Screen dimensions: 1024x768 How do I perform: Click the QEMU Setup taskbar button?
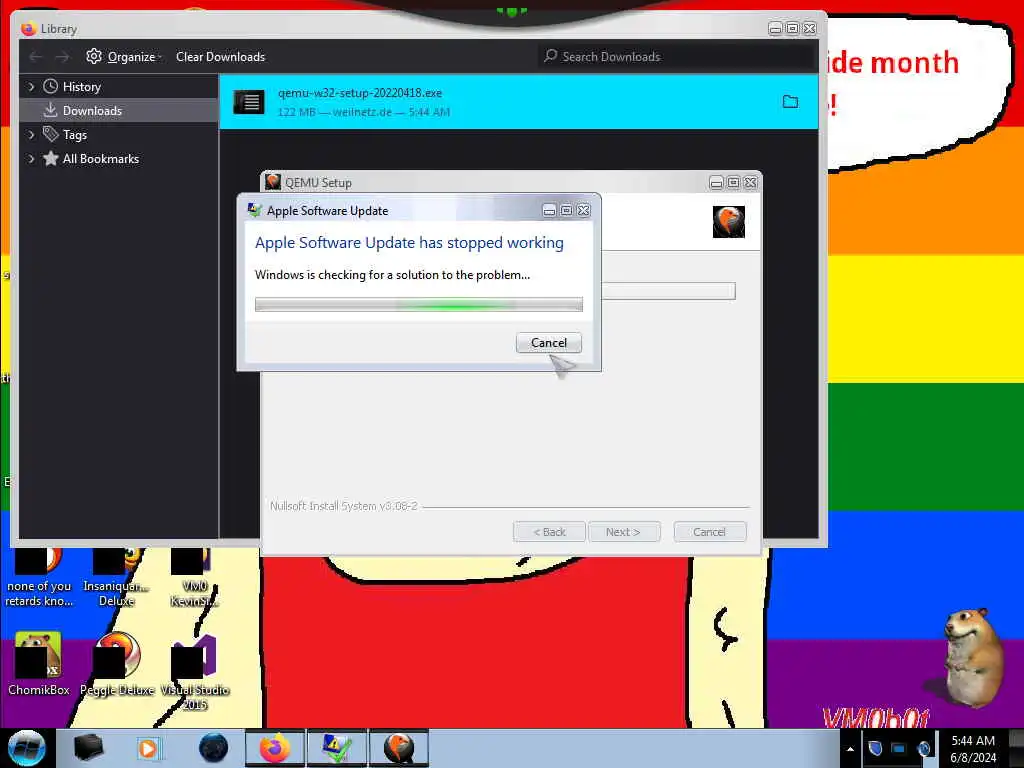(x=399, y=748)
